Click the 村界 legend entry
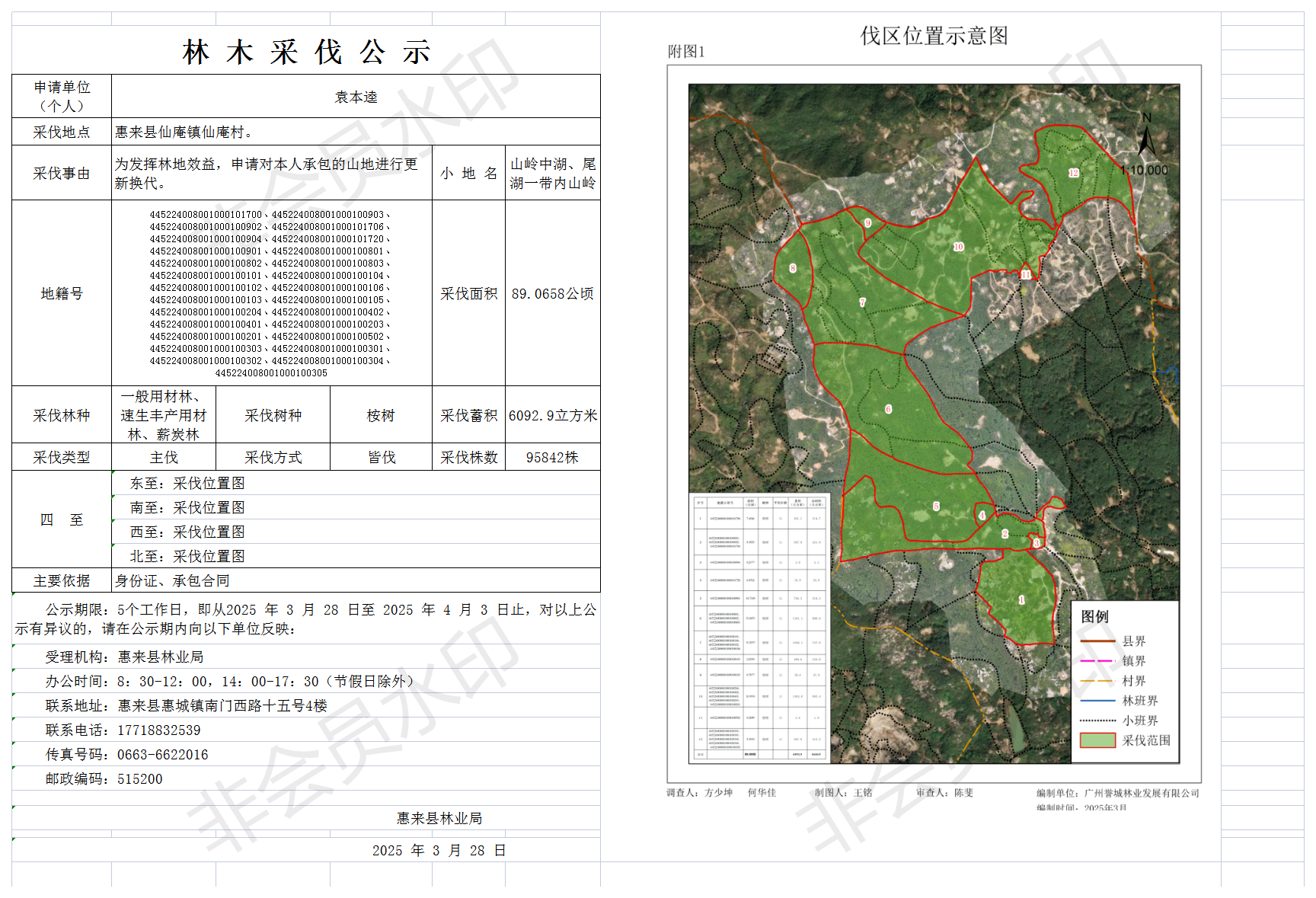This screenshot has height=898, width=1316. click(x=1113, y=681)
